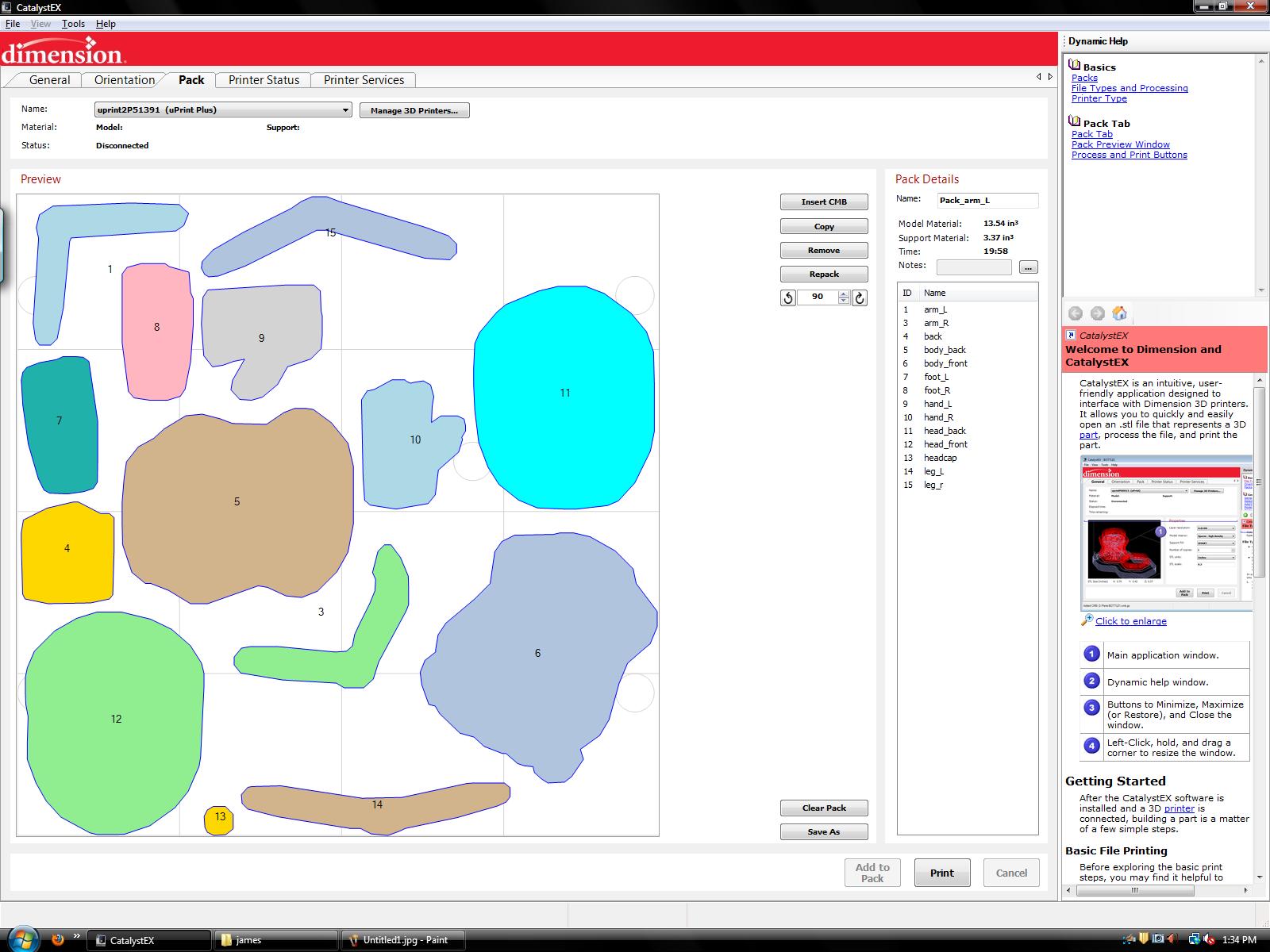Go forward in the Dynamic Help browser

(1097, 313)
